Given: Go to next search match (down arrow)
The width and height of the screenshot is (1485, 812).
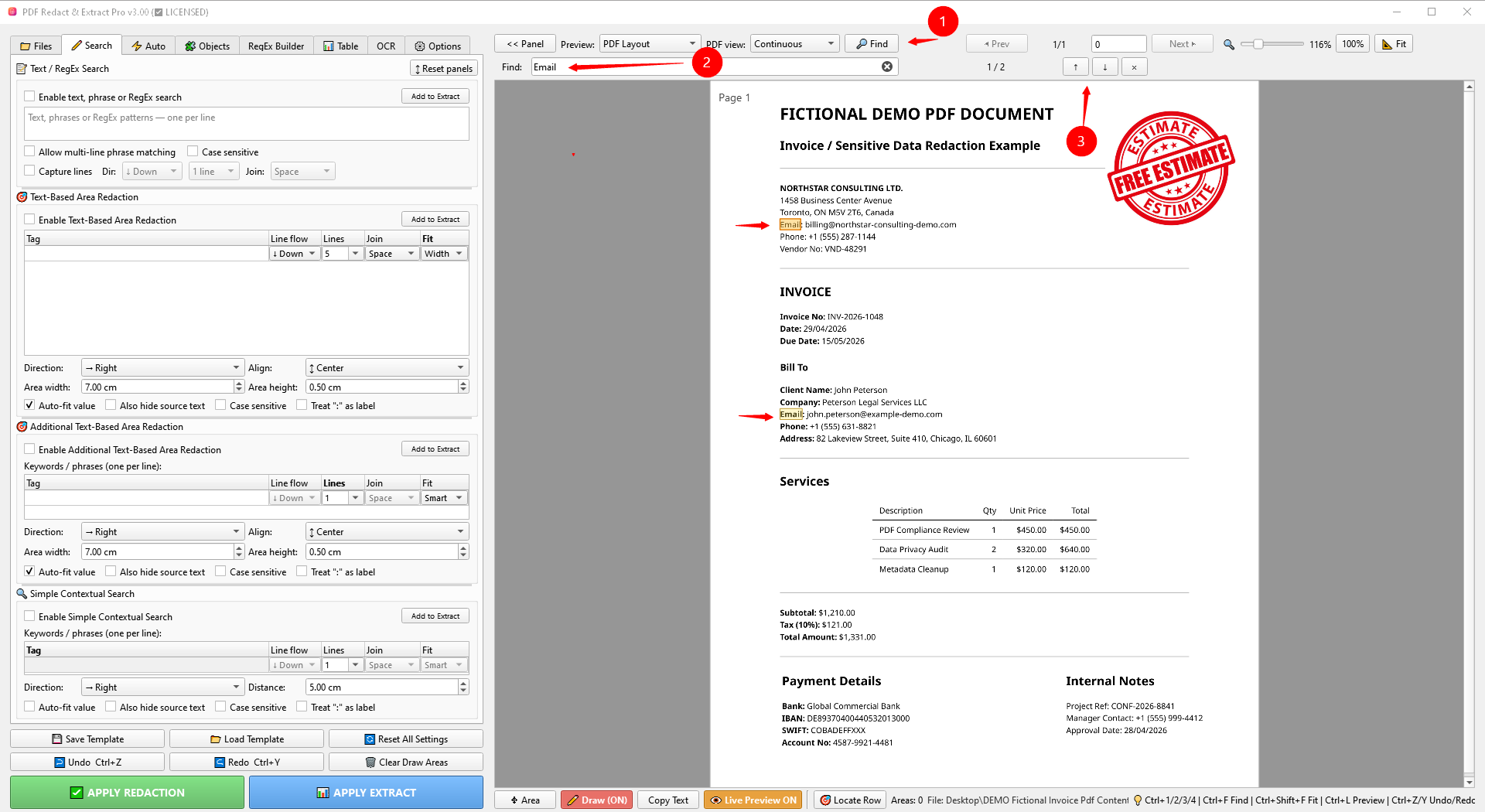Looking at the screenshot, I should pyautogui.click(x=1104, y=67).
